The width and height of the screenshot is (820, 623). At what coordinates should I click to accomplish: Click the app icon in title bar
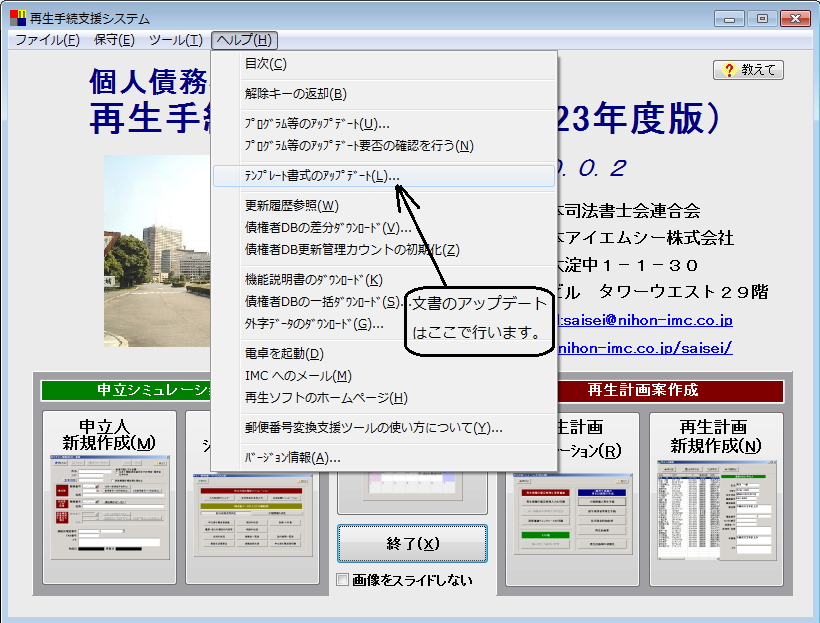(x=16, y=18)
